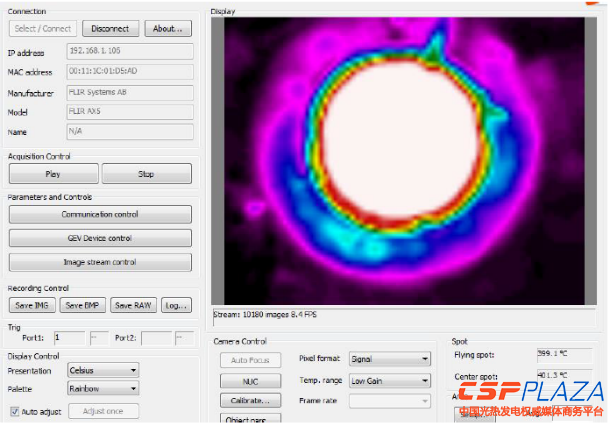Image resolution: width=610 pixels, height=426 pixels.
Task: Click the IP address field
Action: tap(129, 52)
